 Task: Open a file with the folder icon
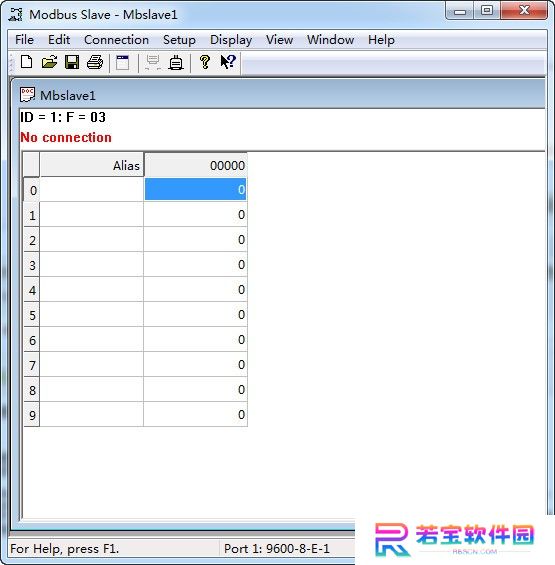click(49, 62)
